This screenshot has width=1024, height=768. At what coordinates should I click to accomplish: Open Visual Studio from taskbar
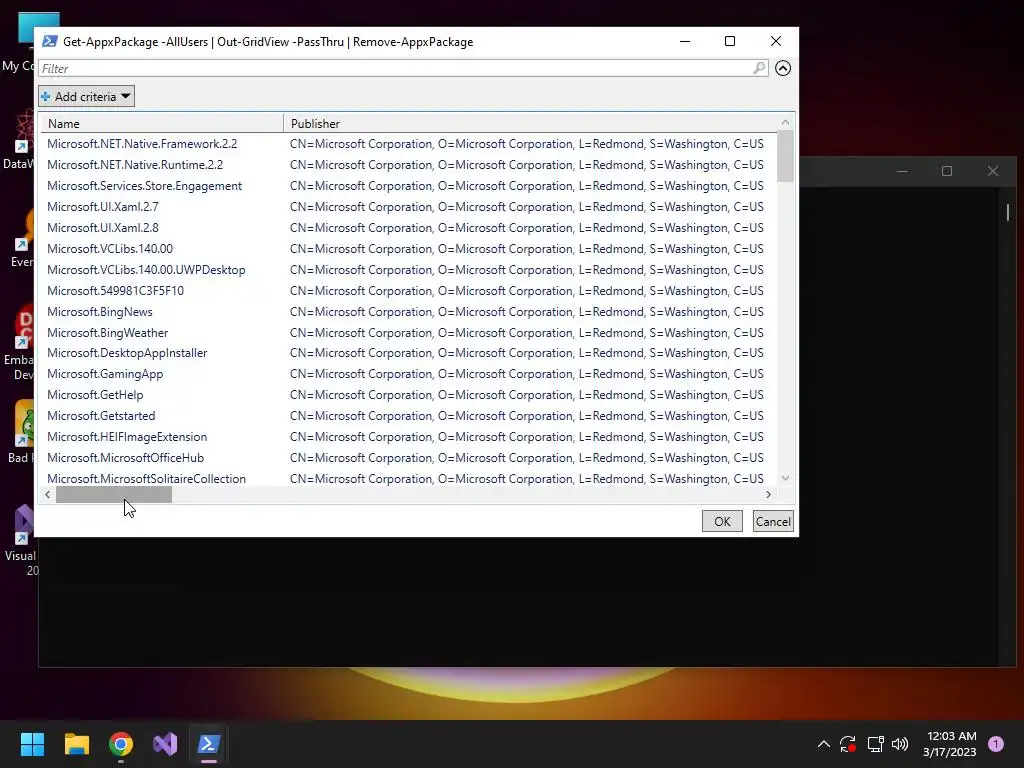[165, 744]
